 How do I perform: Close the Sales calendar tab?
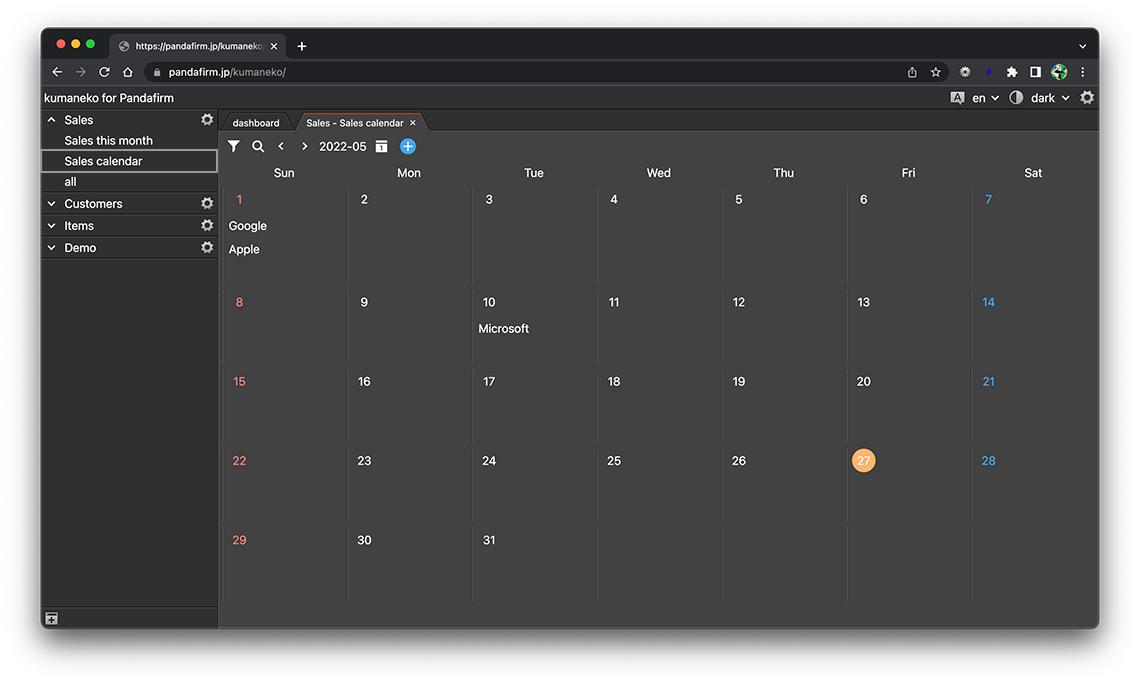[x=413, y=123]
